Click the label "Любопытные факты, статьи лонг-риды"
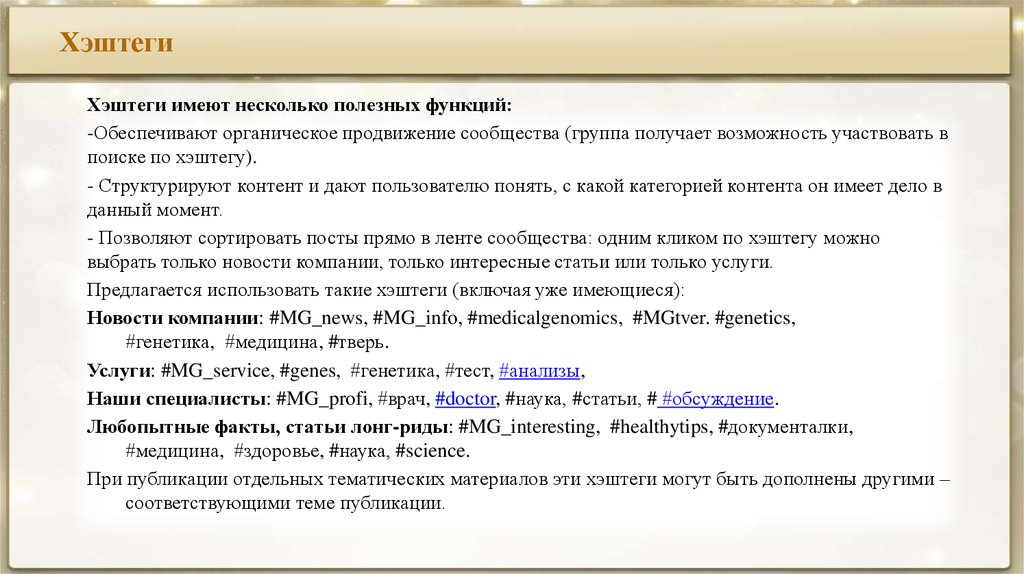Viewport: 1024px width, 574px height. point(268,427)
